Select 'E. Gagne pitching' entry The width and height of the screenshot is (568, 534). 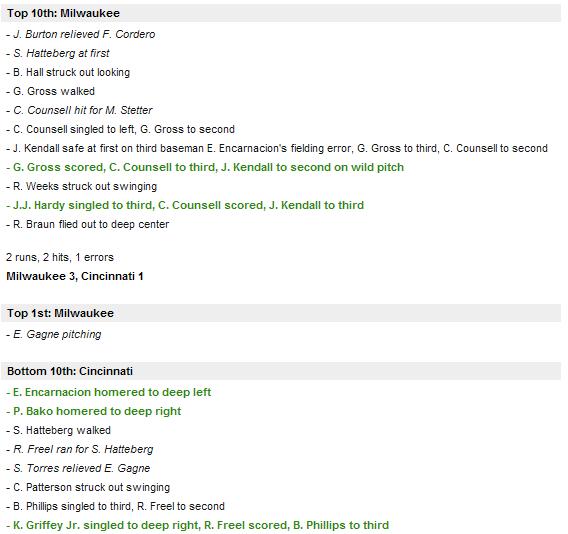pos(54,334)
